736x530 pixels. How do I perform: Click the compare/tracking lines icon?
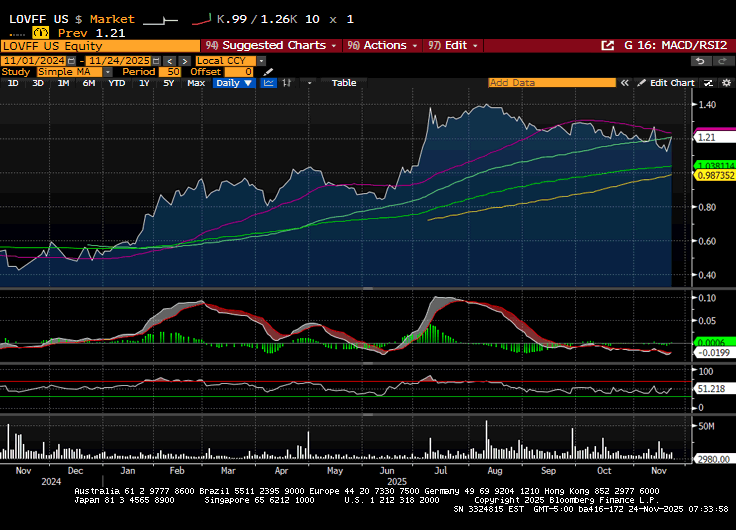coord(708,83)
